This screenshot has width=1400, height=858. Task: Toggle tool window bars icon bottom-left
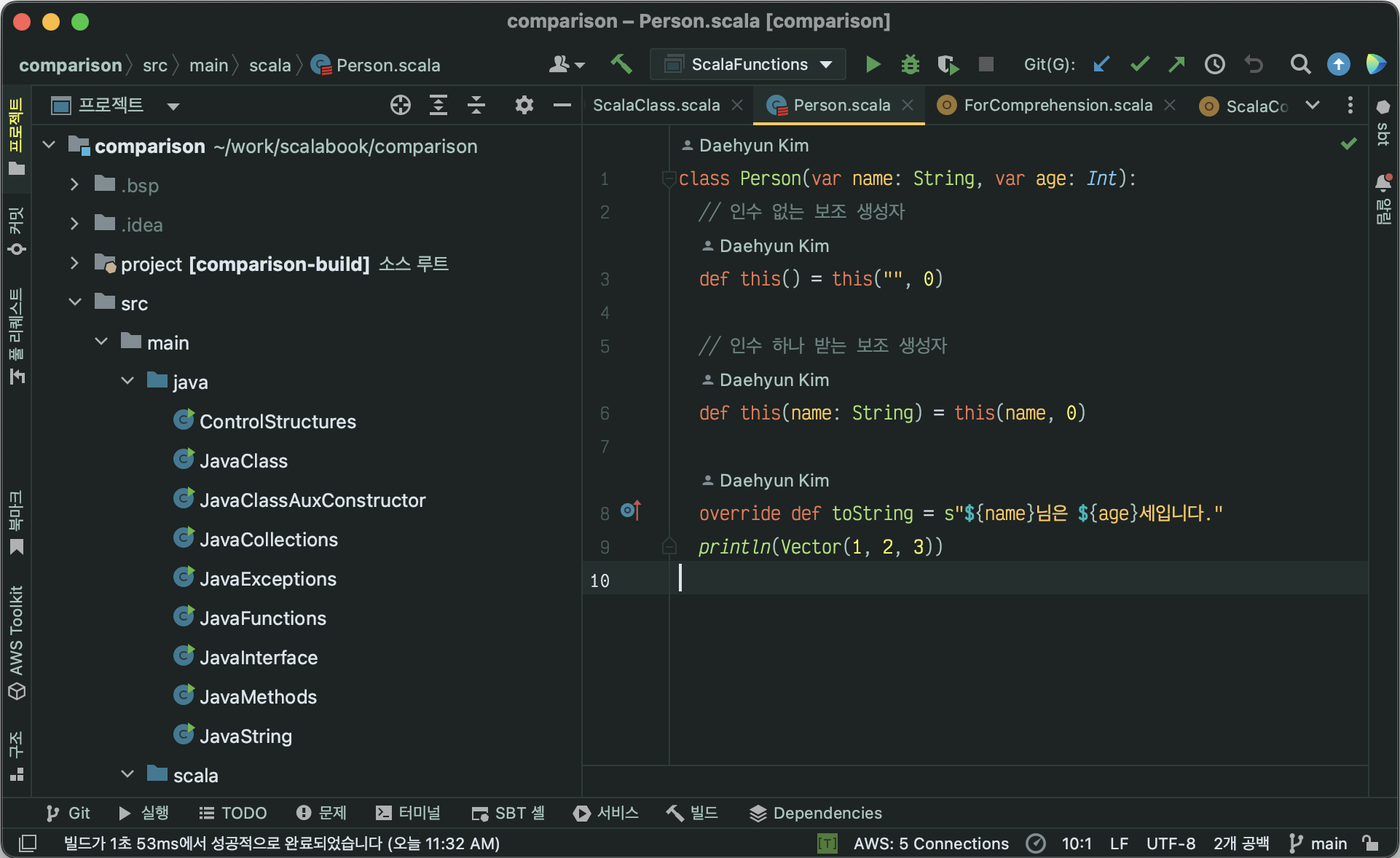28,843
